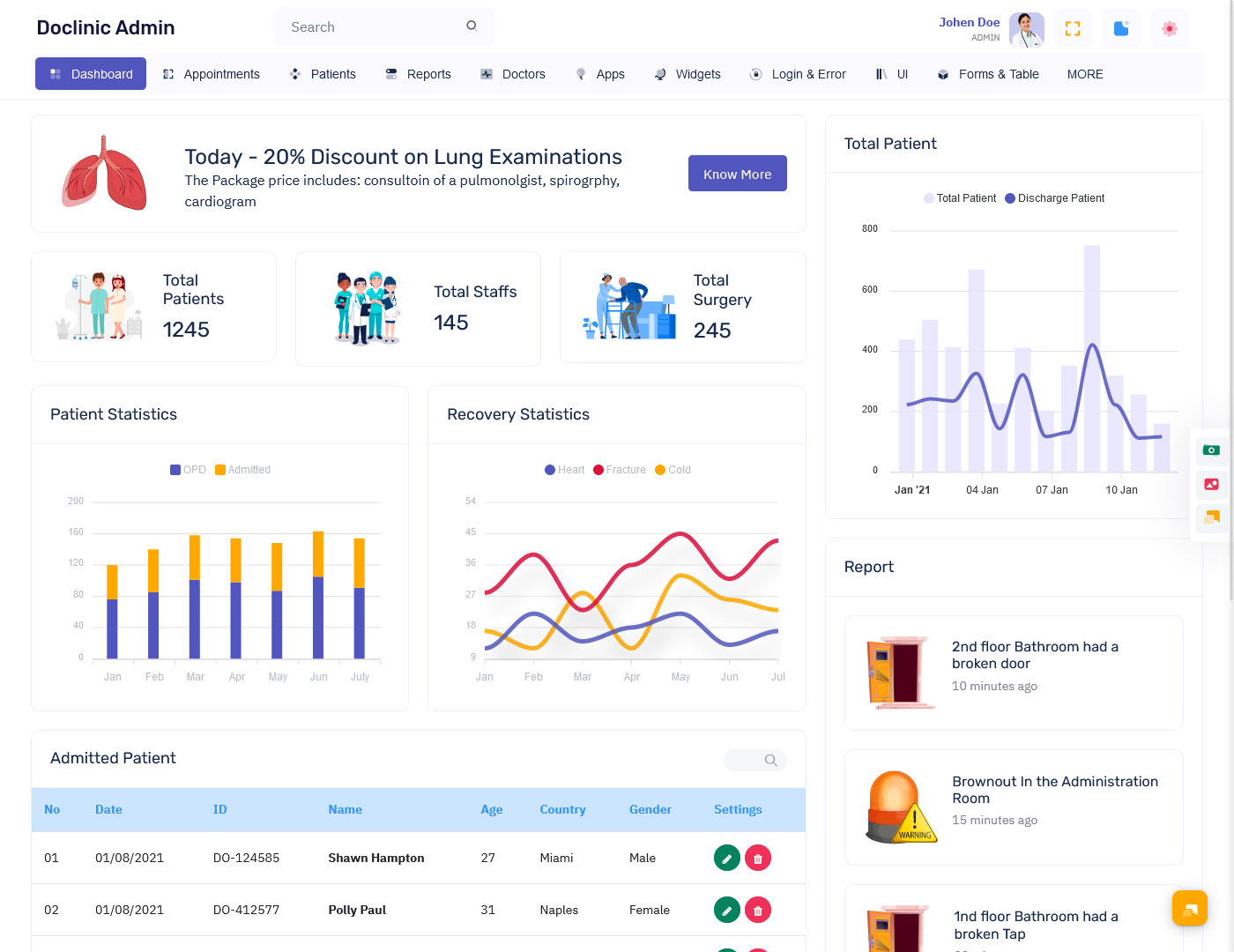Open the pink settings flower icon
This screenshot has height=952, width=1234.
click(1170, 28)
